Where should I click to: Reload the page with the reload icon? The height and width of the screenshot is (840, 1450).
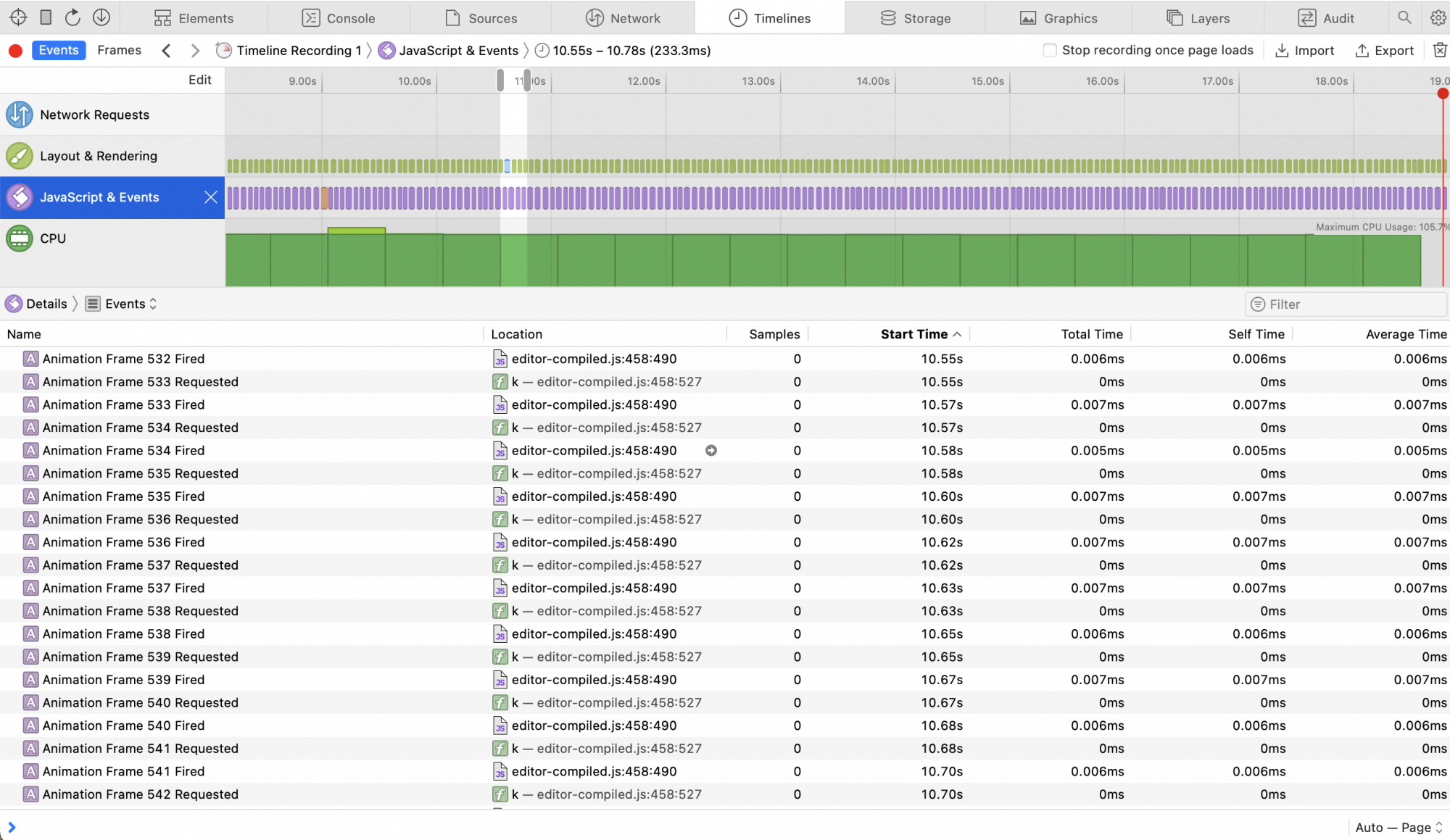click(x=72, y=17)
